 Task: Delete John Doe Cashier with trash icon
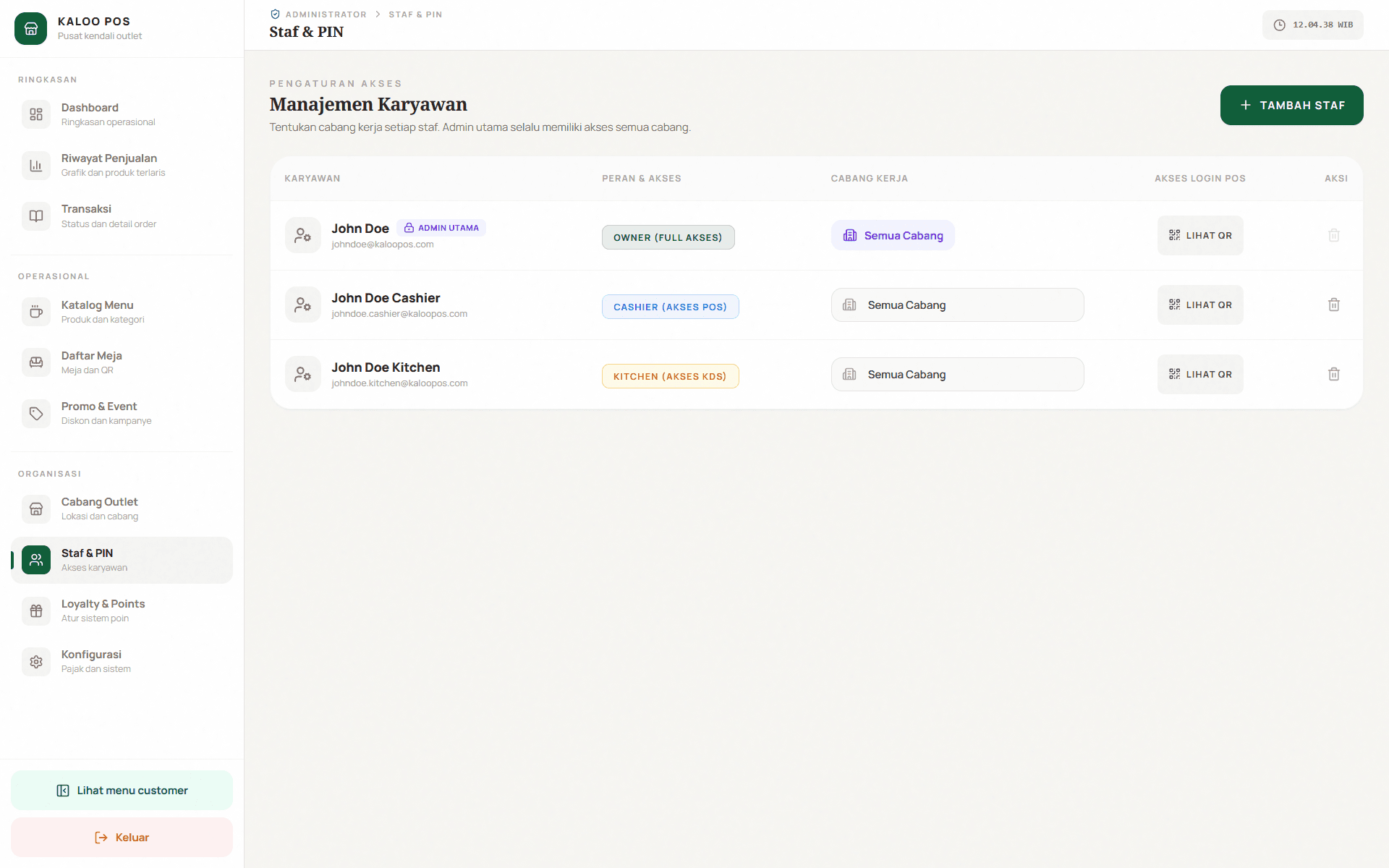[x=1334, y=305]
